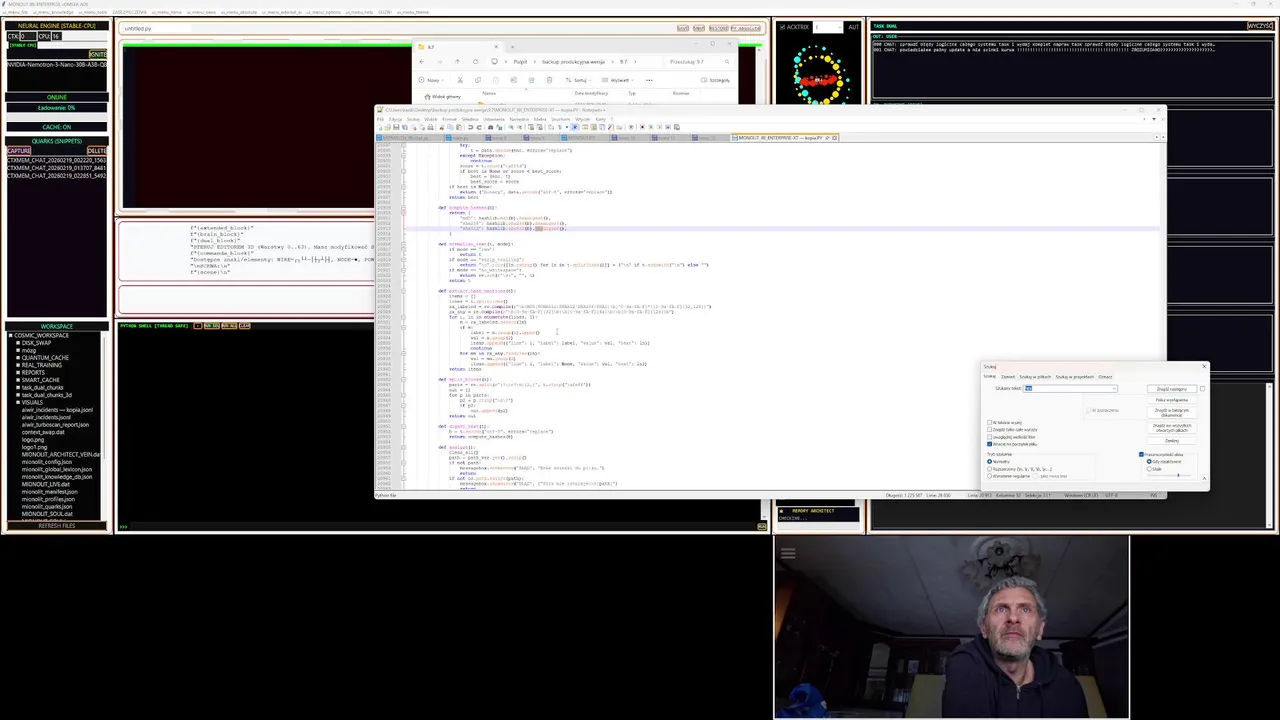Click 'Policz wystąpienia' button
1280x720 pixels.
(1172, 400)
